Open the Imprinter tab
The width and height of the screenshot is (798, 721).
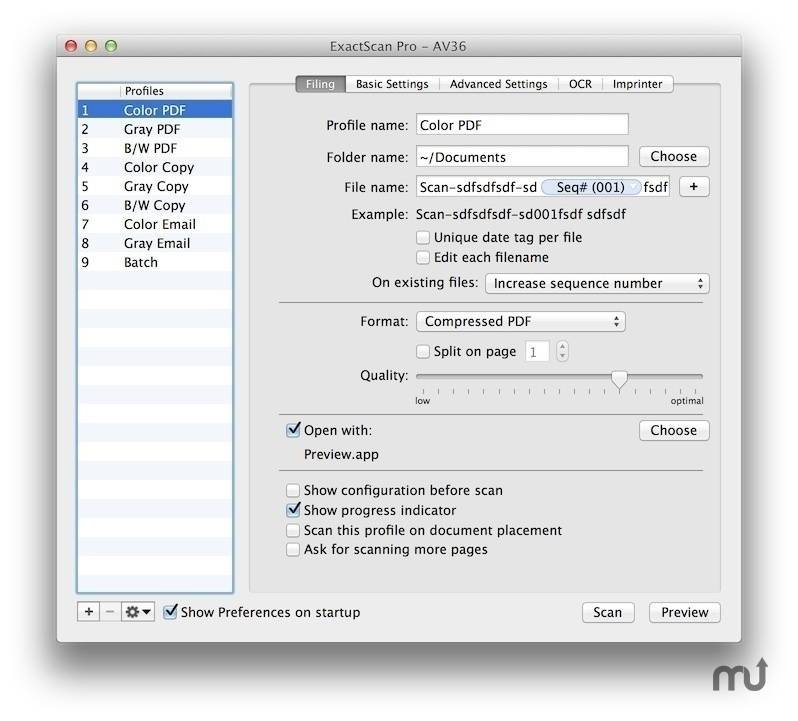pos(638,84)
